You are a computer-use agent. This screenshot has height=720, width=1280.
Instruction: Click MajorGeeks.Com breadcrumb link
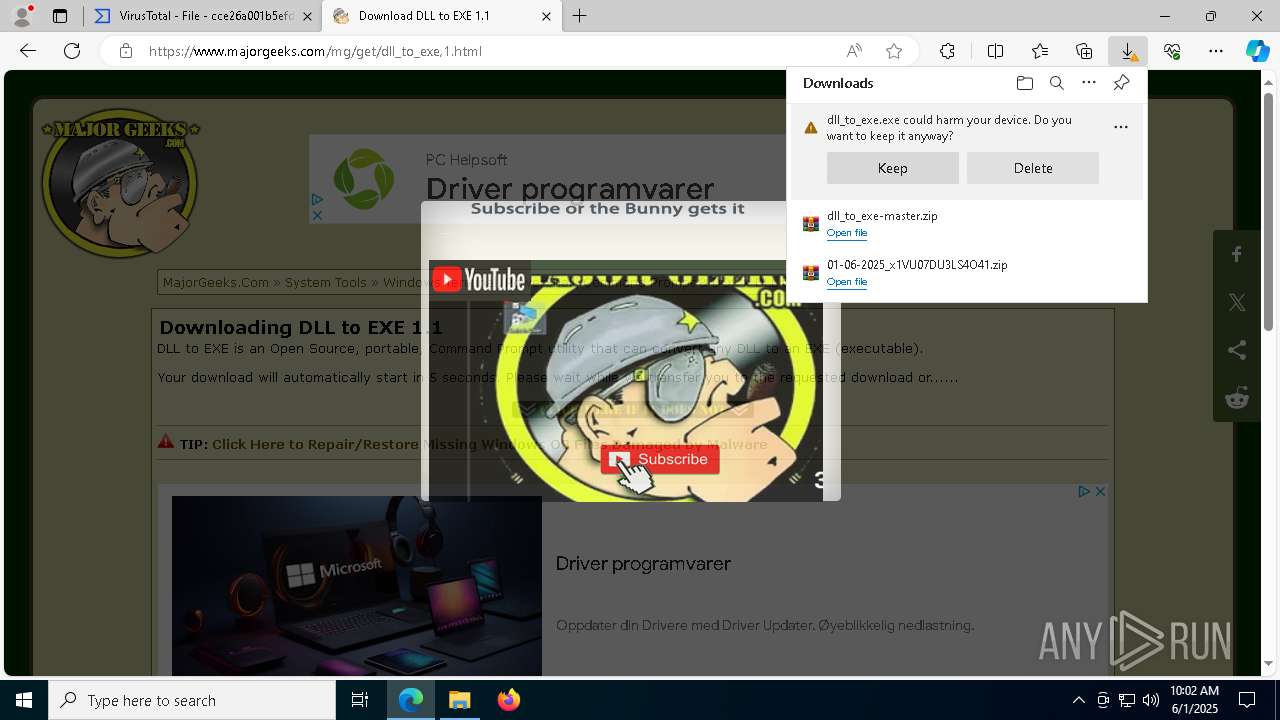216,283
